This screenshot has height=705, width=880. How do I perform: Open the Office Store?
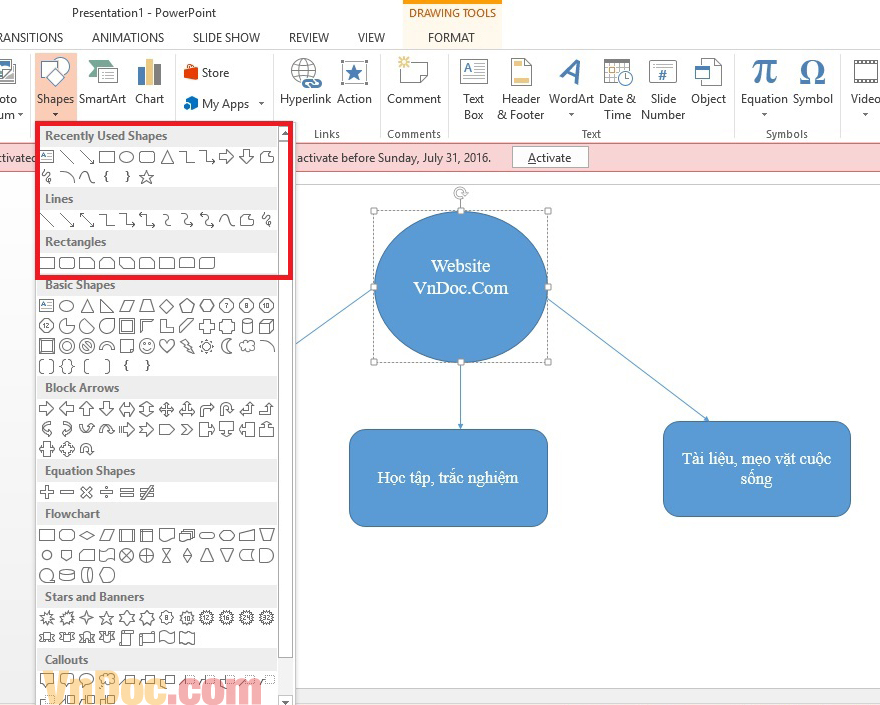(x=208, y=71)
